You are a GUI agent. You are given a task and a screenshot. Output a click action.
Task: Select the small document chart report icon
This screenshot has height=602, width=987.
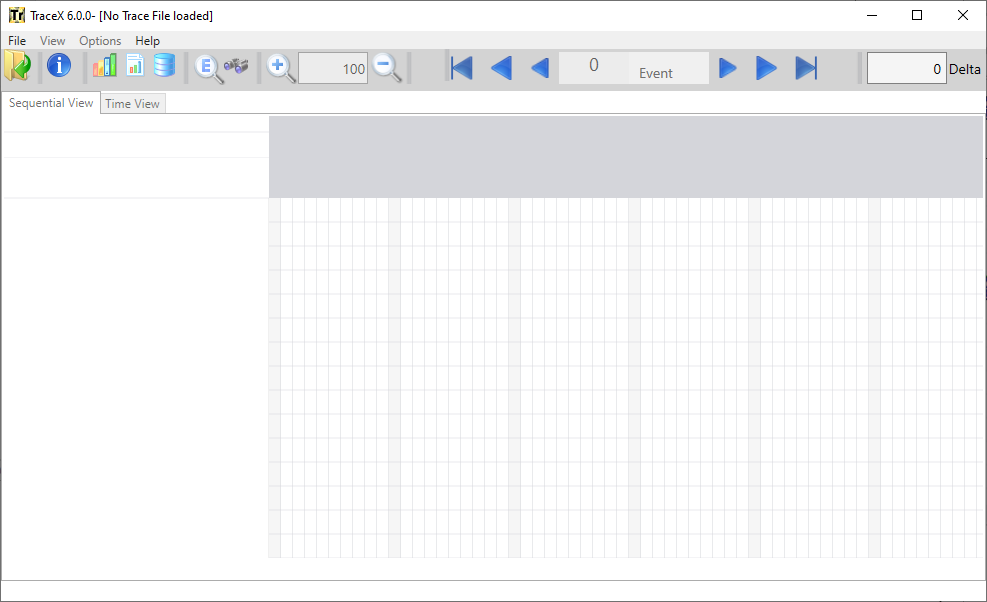click(x=134, y=66)
